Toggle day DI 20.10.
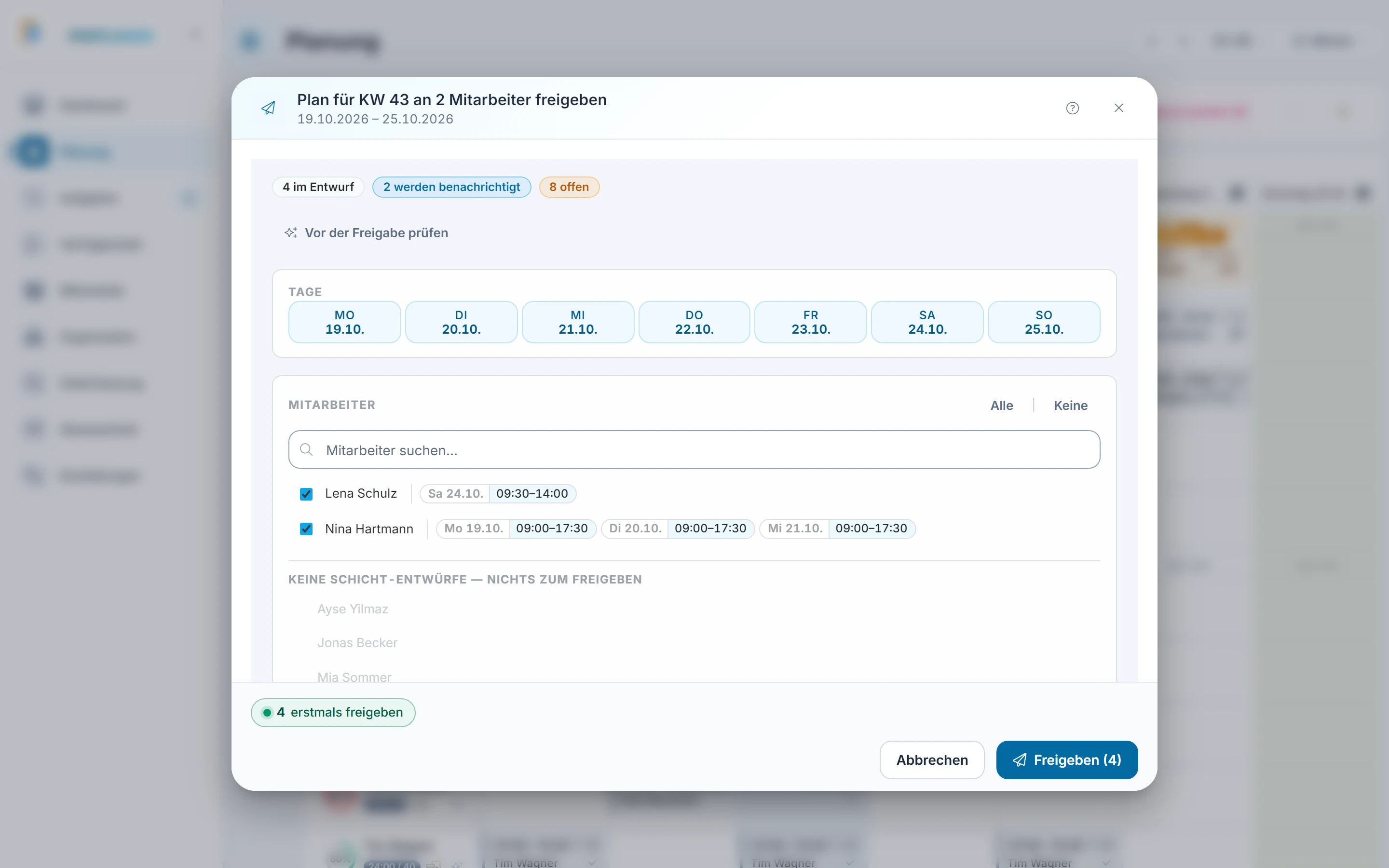This screenshot has width=1389, height=868. tap(461, 322)
